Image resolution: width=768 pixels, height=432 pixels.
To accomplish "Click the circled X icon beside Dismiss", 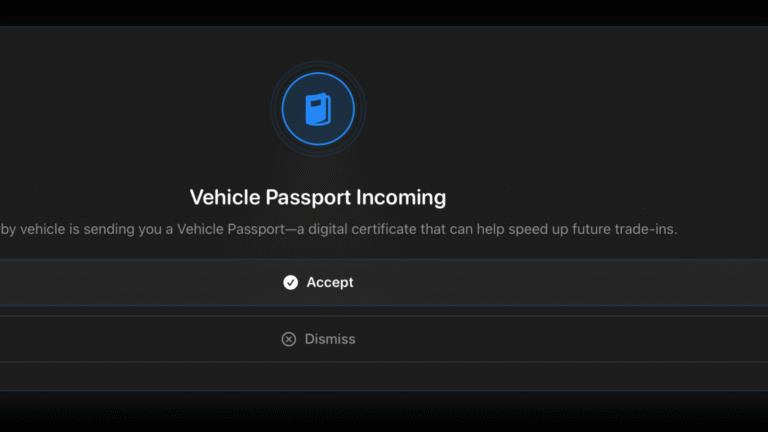I will [x=289, y=339].
